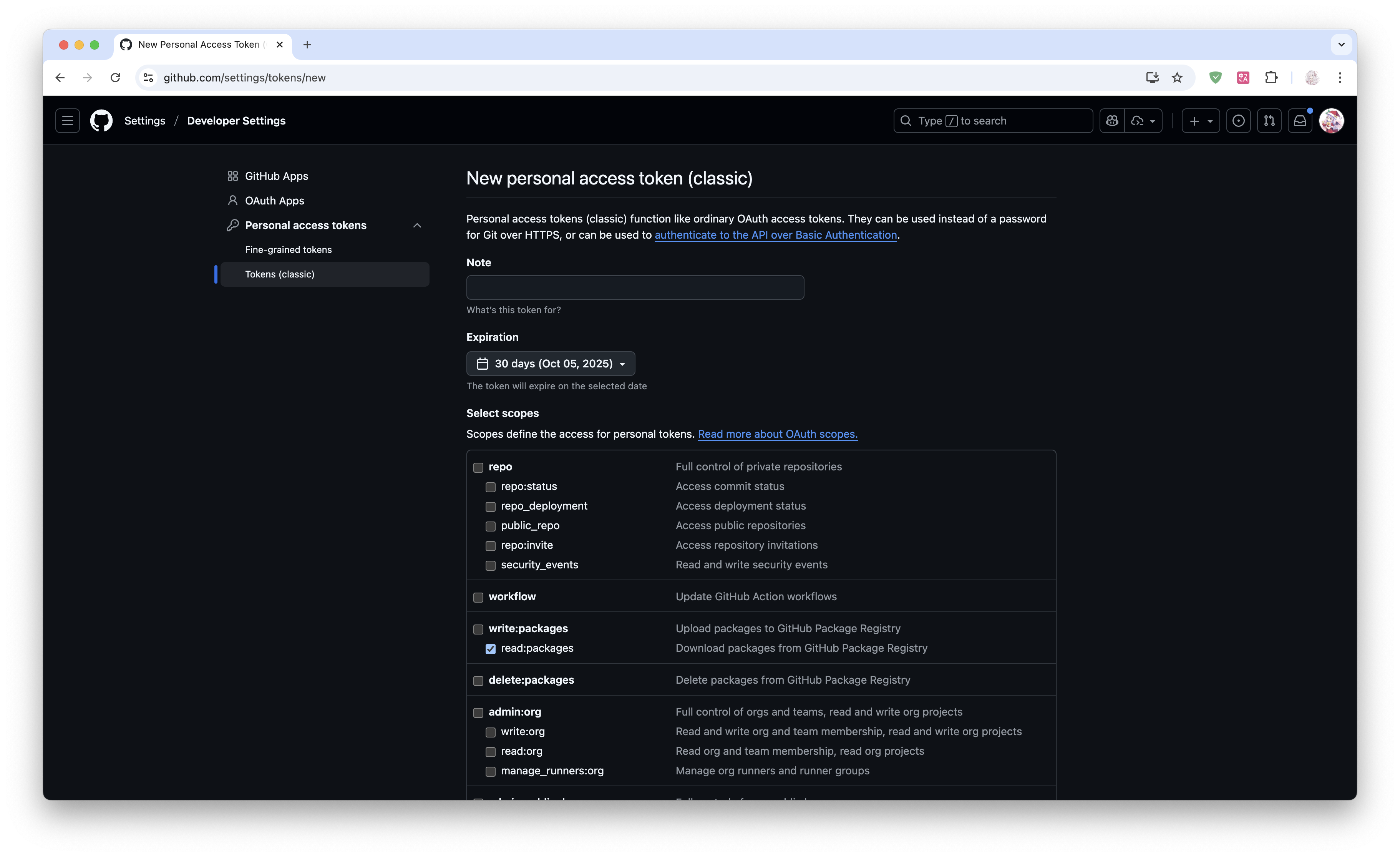1400x857 pixels.
Task: Check the write:org checkbox
Action: (490, 732)
